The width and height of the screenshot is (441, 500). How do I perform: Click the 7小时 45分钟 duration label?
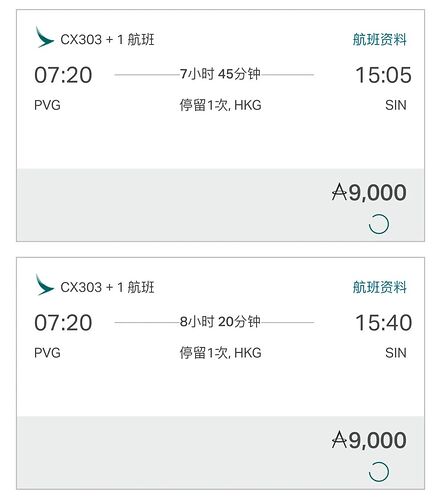click(220, 74)
